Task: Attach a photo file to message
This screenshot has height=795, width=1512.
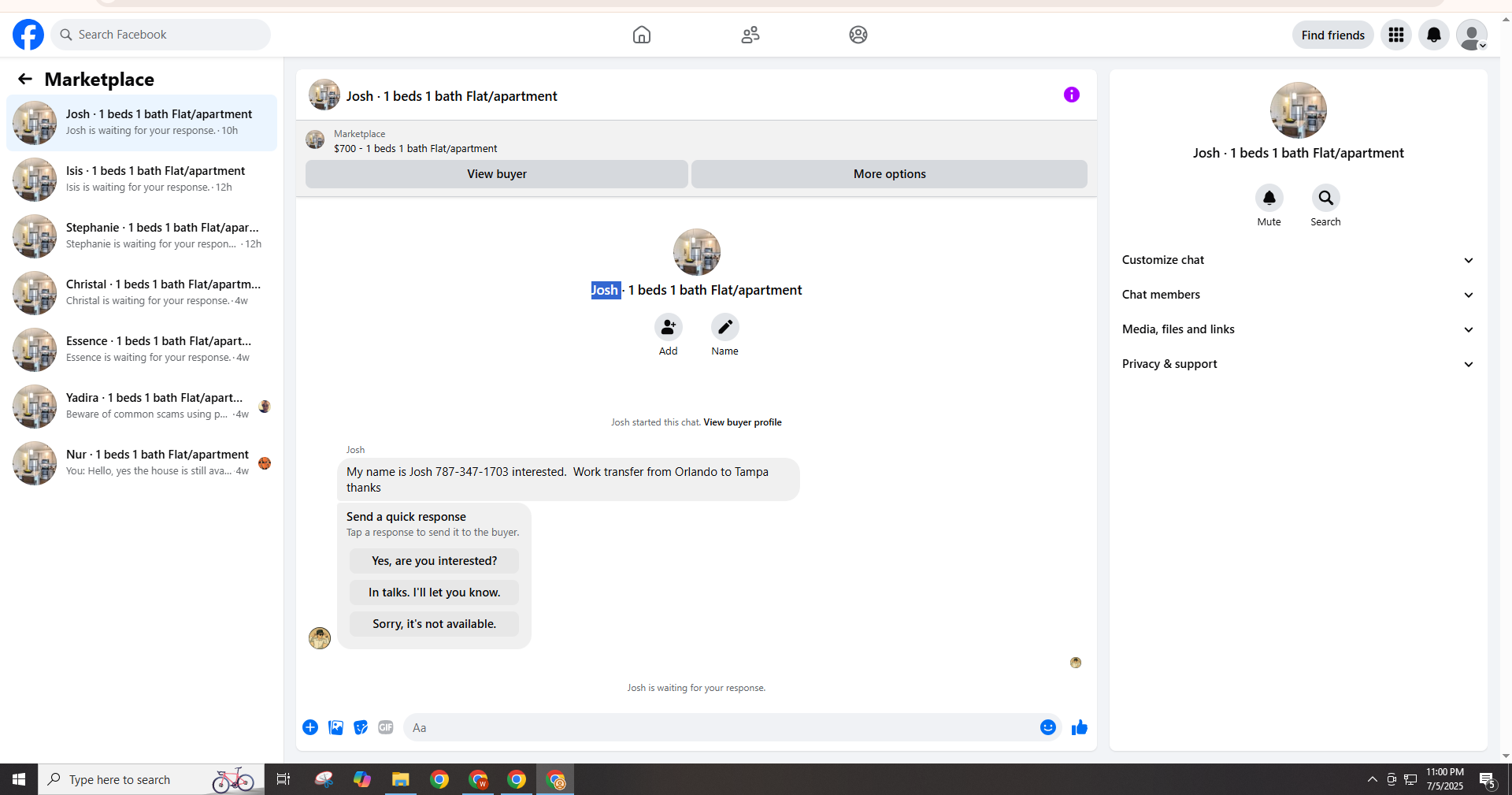Action: pyautogui.click(x=335, y=727)
